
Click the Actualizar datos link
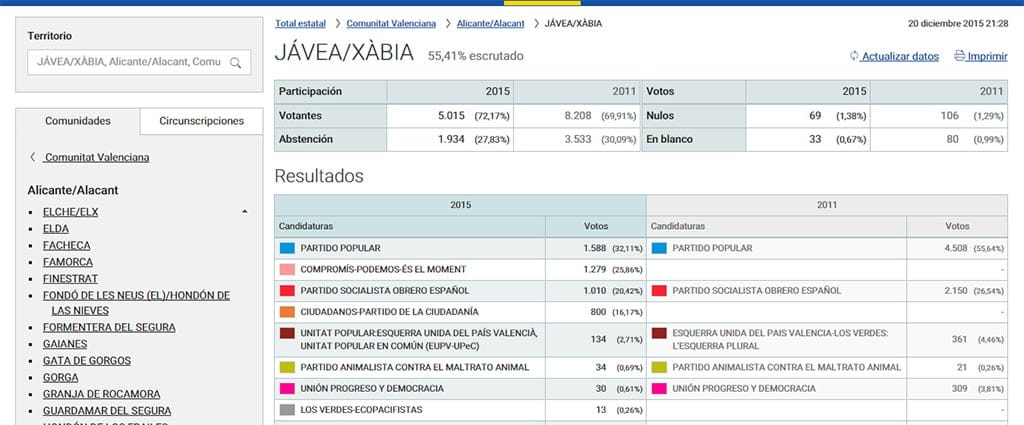(x=900, y=57)
